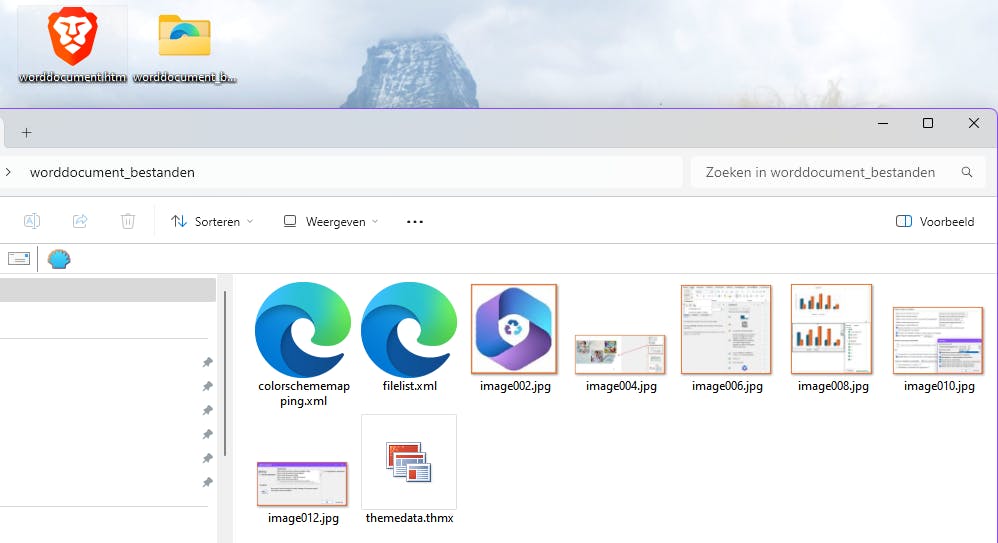The image size is (998, 543).
Task: Open the Sorteren sort menu
Action: [x=212, y=222]
